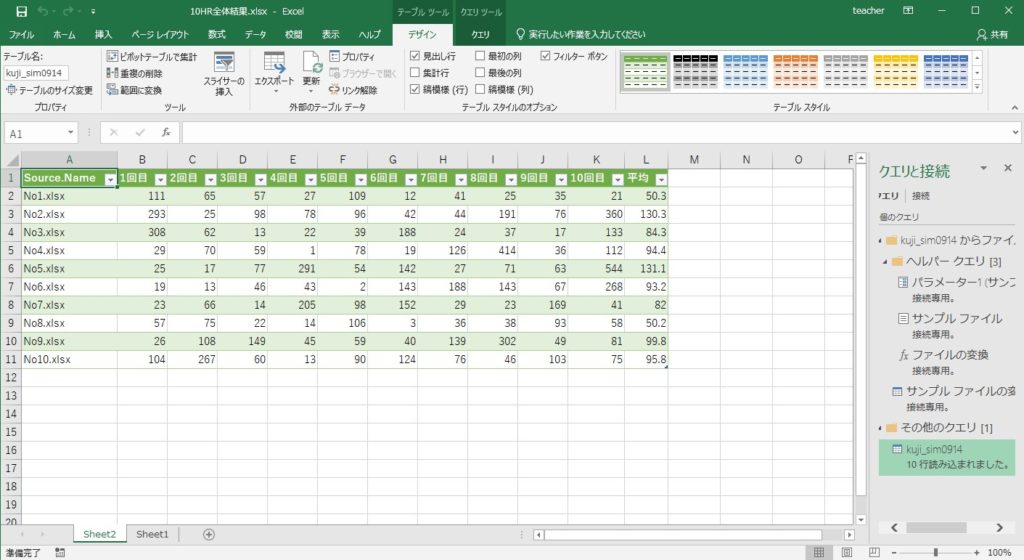Apply the yellow table style
The width and height of the screenshot is (1024, 560).
click(x=895, y=71)
